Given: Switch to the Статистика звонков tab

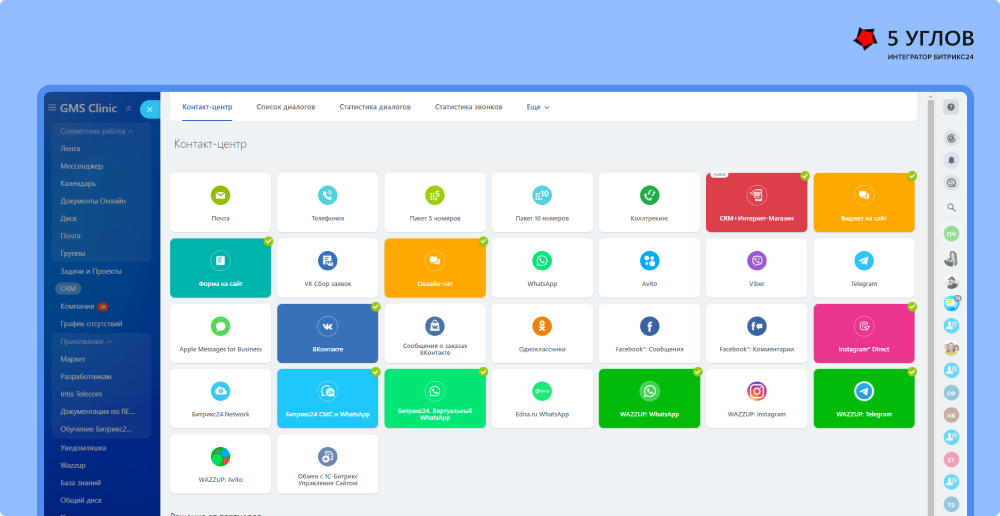Looking at the screenshot, I should 468,107.
